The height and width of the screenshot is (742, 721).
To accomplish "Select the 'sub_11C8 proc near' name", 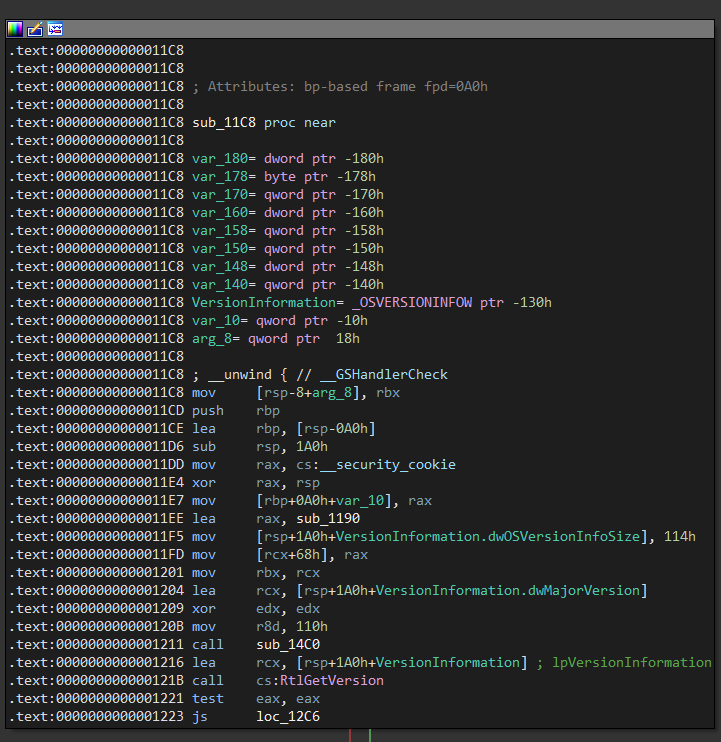I will click(264, 123).
